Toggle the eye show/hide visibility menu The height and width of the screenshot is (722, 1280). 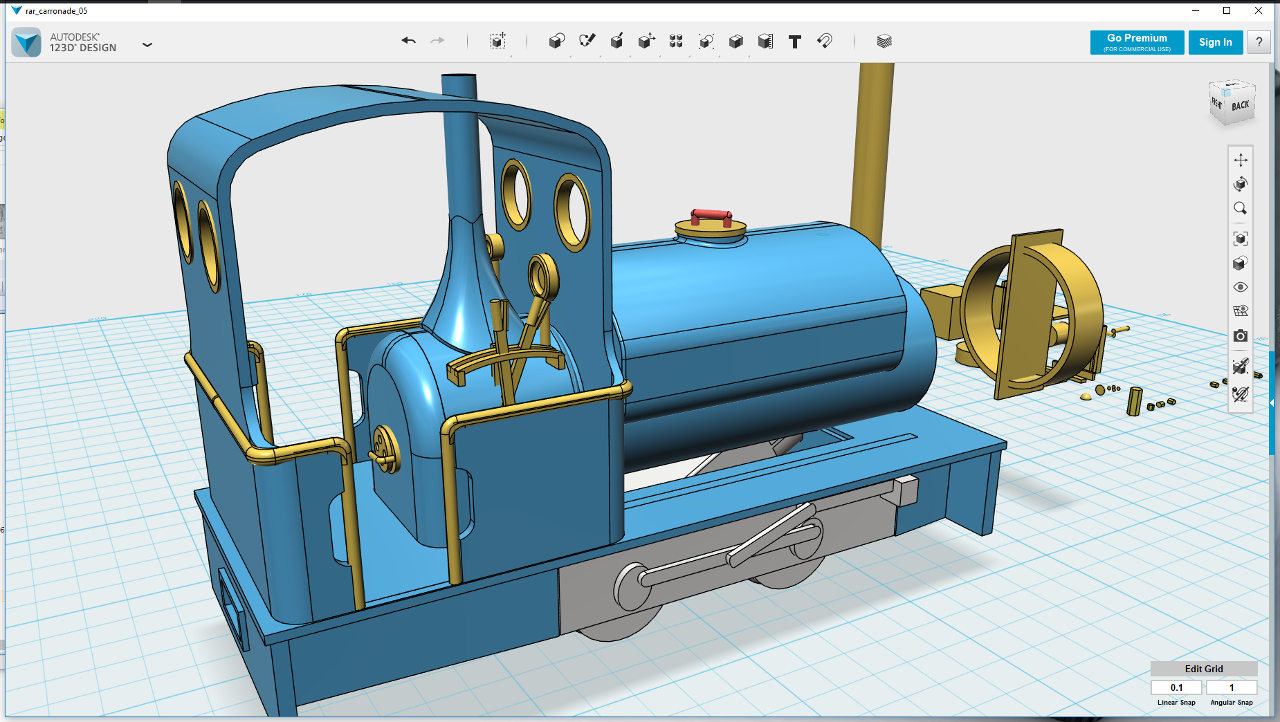[x=1240, y=287]
